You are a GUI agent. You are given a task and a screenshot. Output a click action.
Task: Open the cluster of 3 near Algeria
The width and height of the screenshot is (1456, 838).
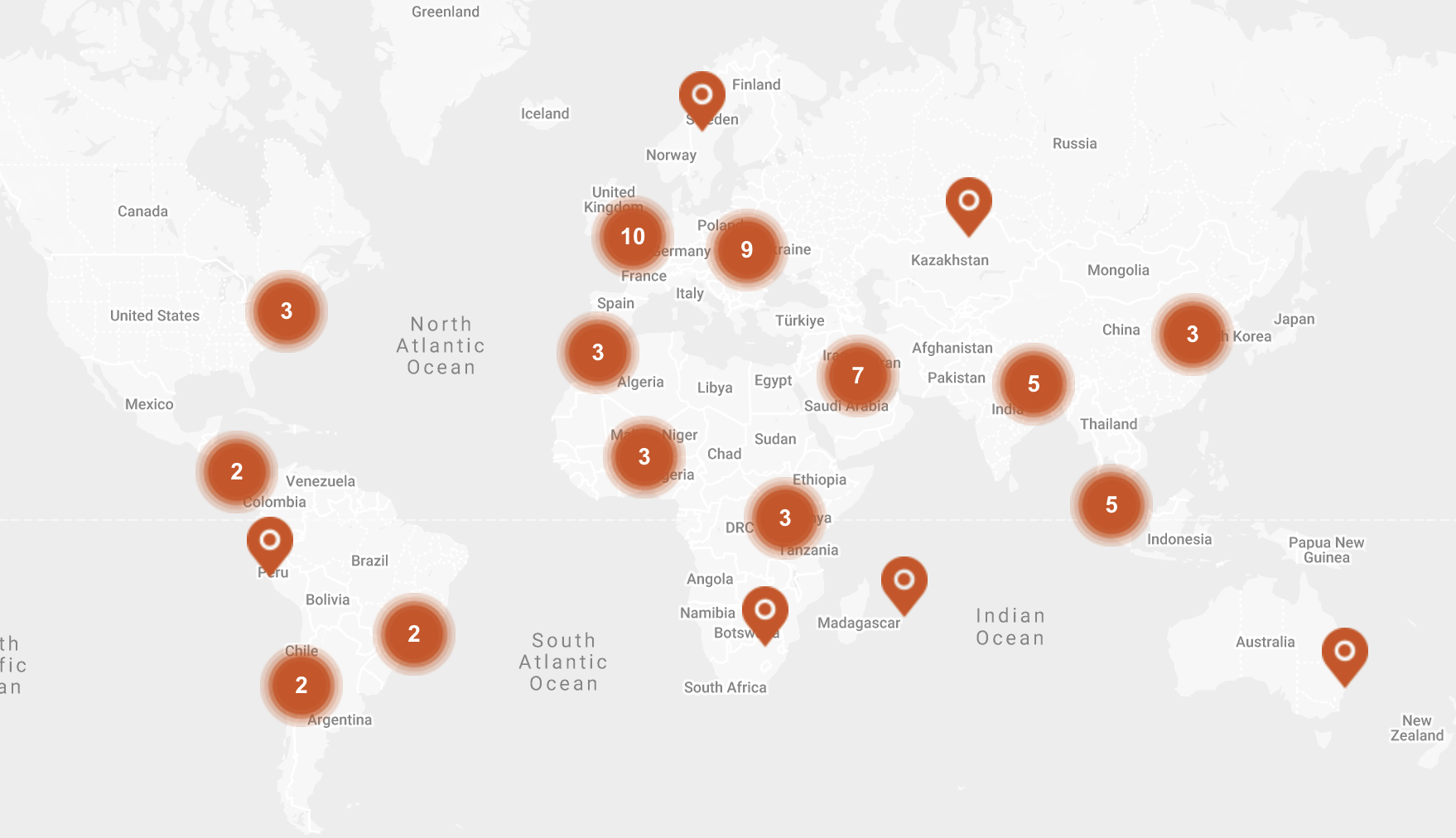598,353
